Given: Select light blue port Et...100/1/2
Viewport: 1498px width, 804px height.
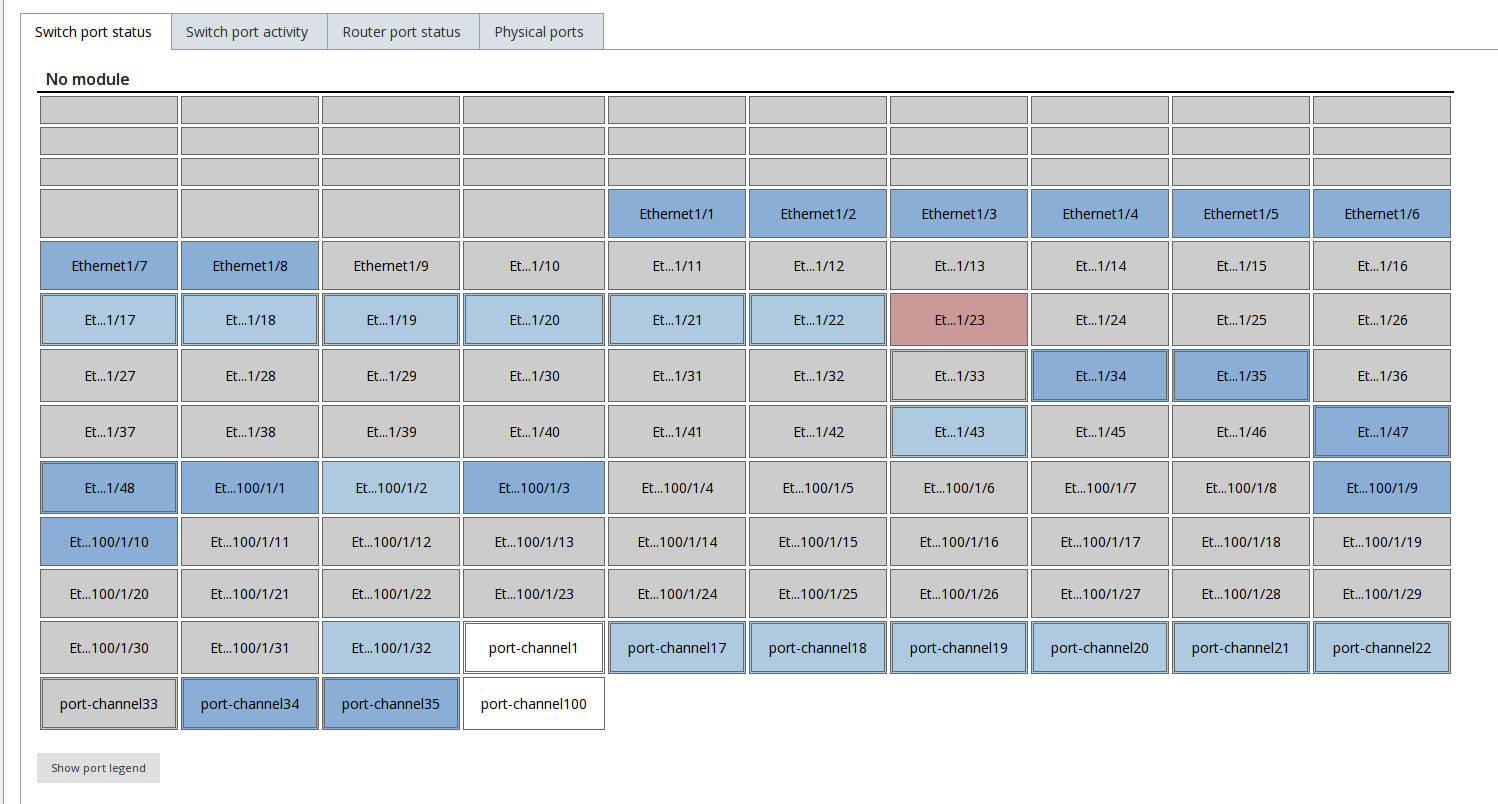Looking at the screenshot, I should 391,488.
